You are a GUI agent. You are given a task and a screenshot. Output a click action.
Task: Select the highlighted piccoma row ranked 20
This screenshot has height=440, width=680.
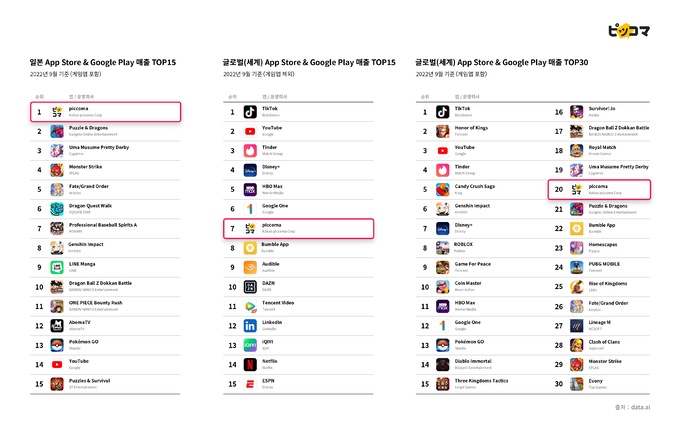[599, 189]
